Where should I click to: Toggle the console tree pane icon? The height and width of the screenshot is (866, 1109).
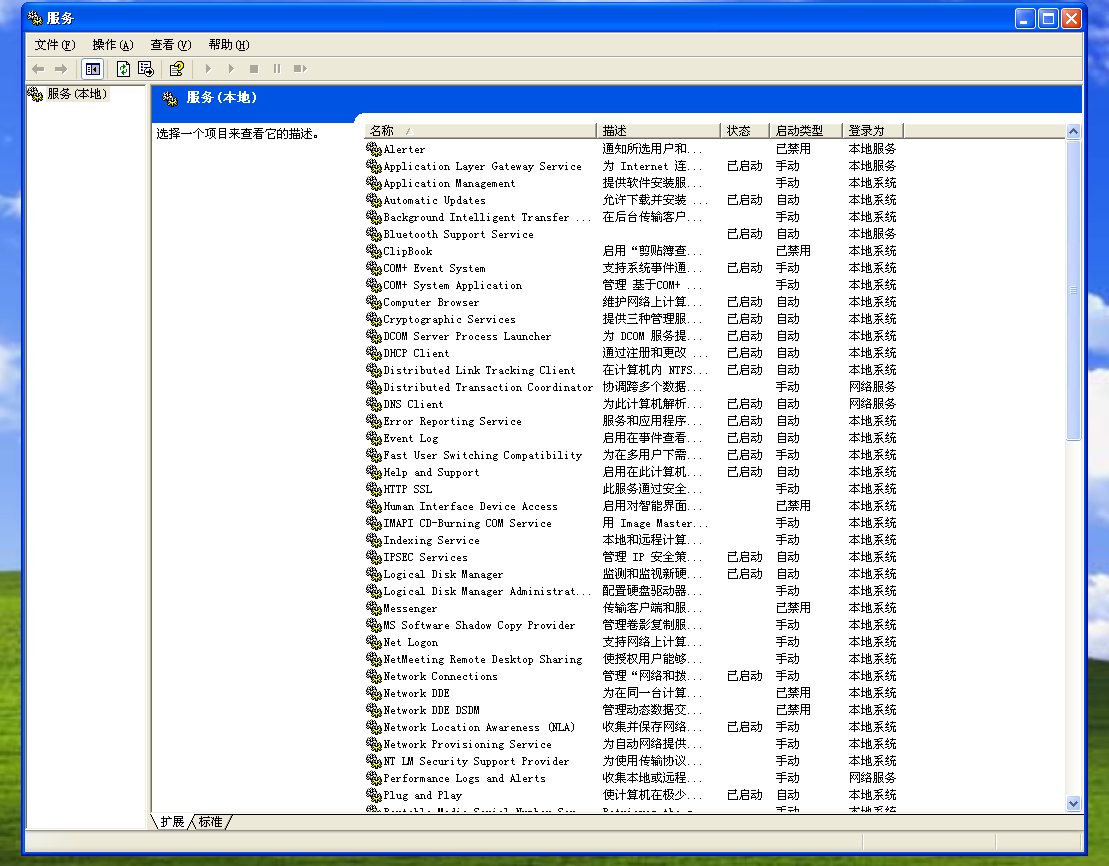[92, 69]
